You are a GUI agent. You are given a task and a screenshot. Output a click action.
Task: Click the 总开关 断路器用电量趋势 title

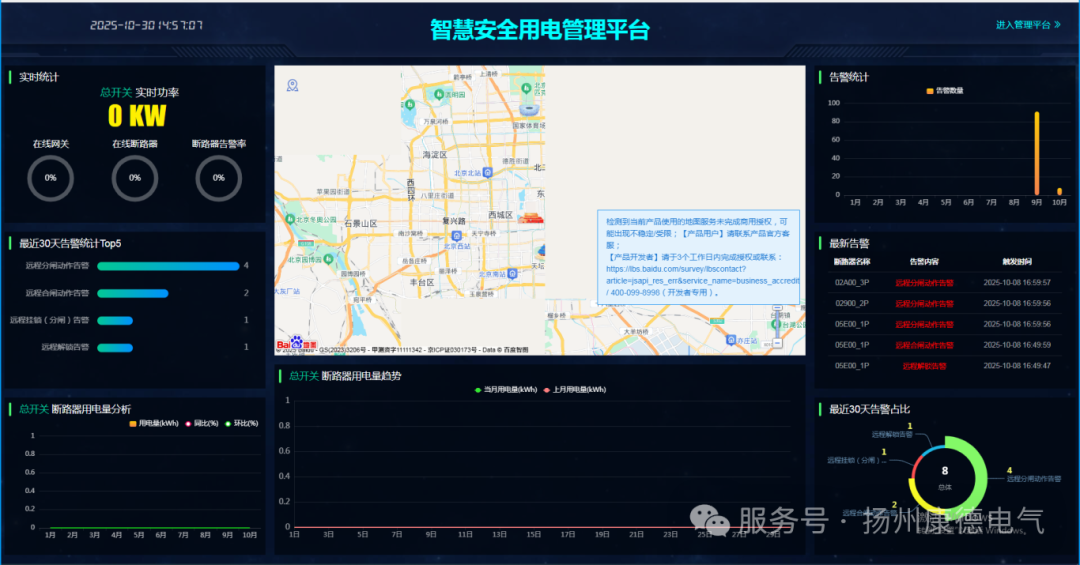tap(345, 376)
